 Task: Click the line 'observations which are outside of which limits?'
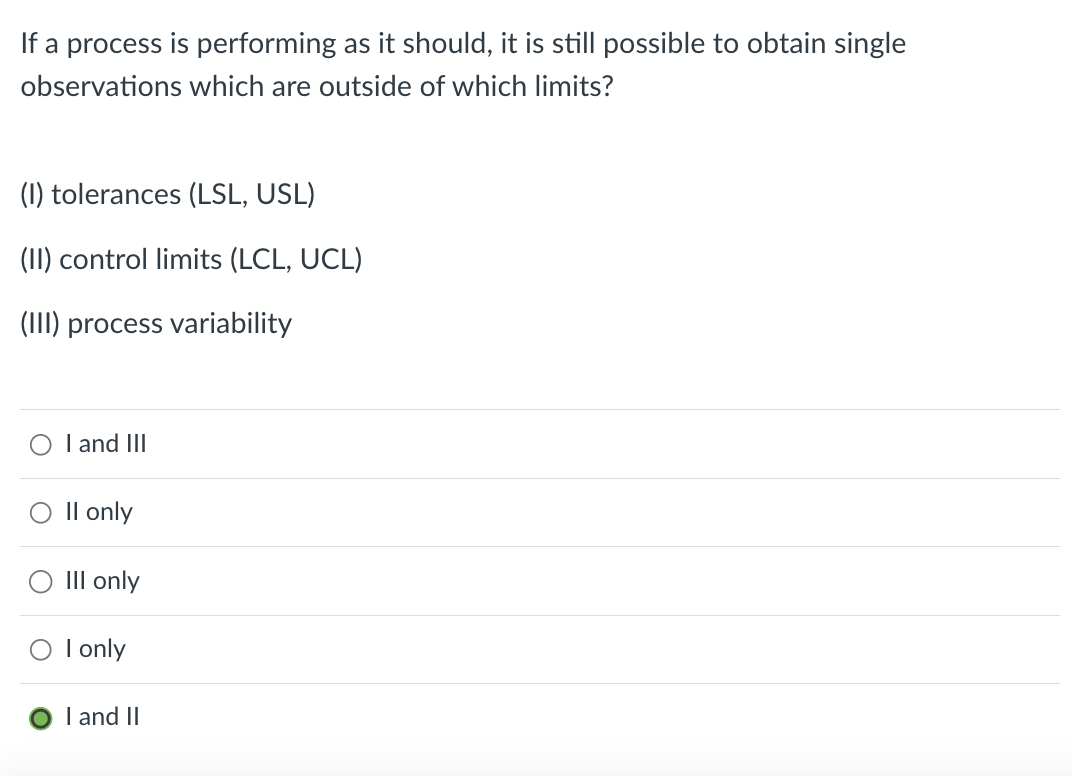[x=317, y=87]
